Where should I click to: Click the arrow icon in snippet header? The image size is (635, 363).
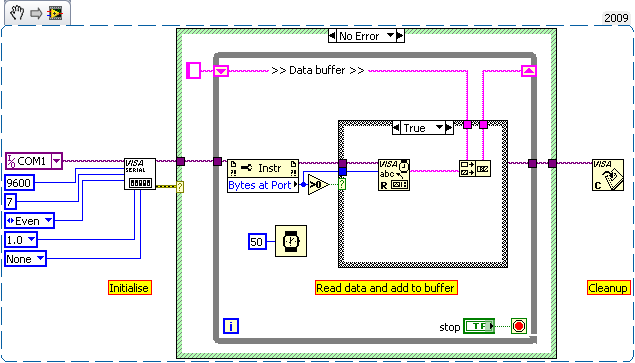[36, 14]
